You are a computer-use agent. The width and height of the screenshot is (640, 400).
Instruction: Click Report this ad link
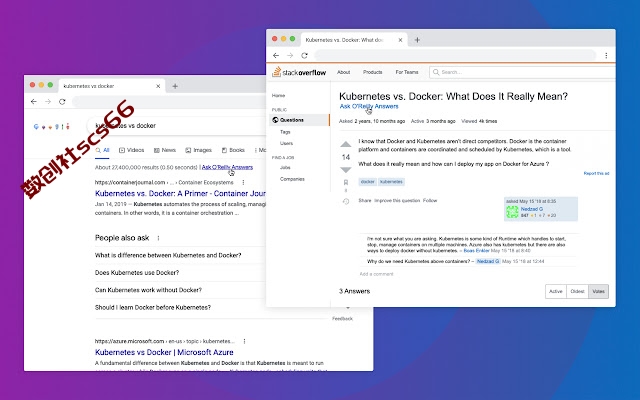[x=596, y=173]
